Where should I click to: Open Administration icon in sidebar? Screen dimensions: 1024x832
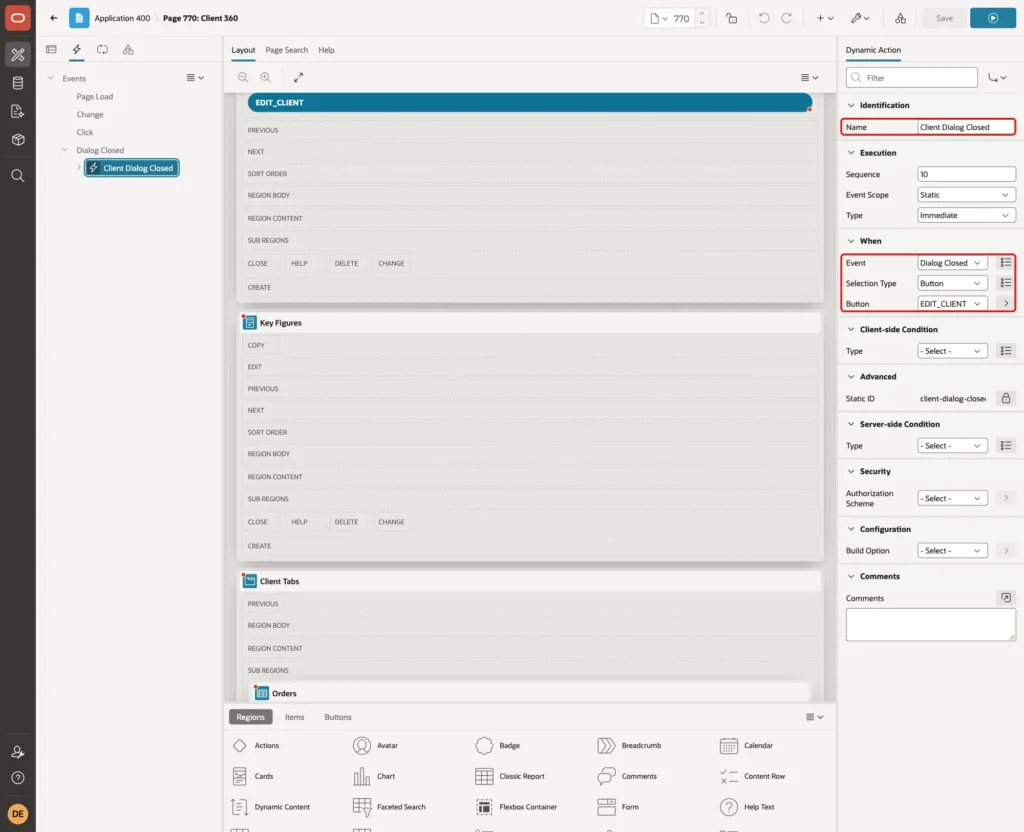coord(18,752)
